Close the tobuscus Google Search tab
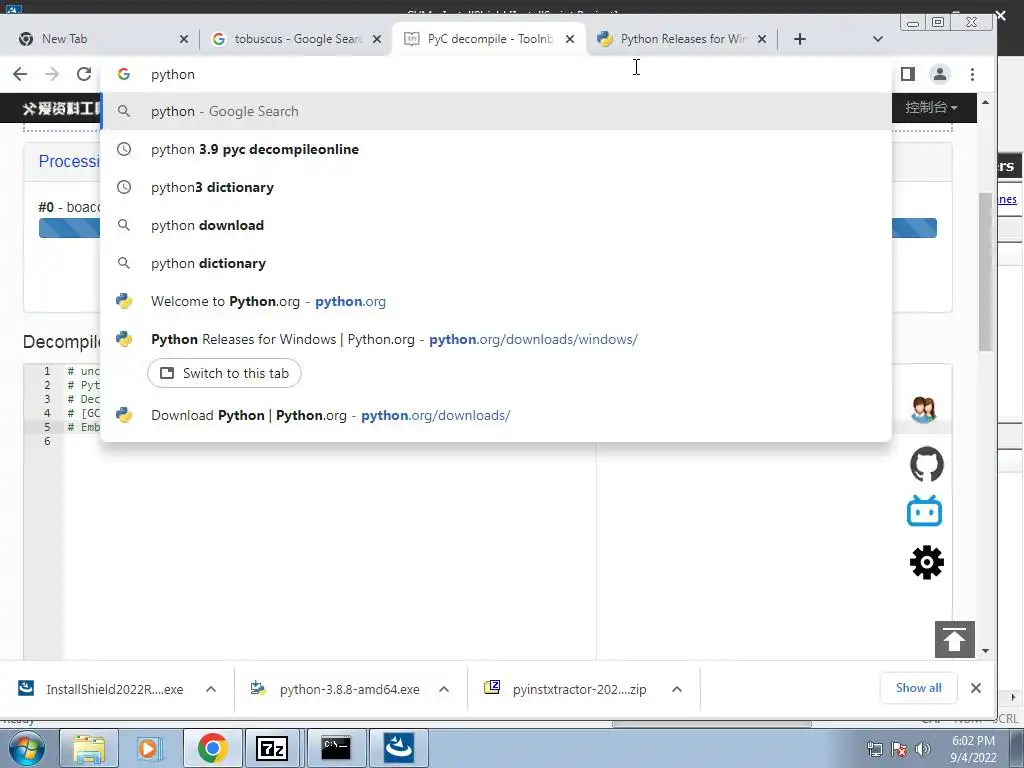This screenshot has height=768, width=1024. click(x=377, y=39)
